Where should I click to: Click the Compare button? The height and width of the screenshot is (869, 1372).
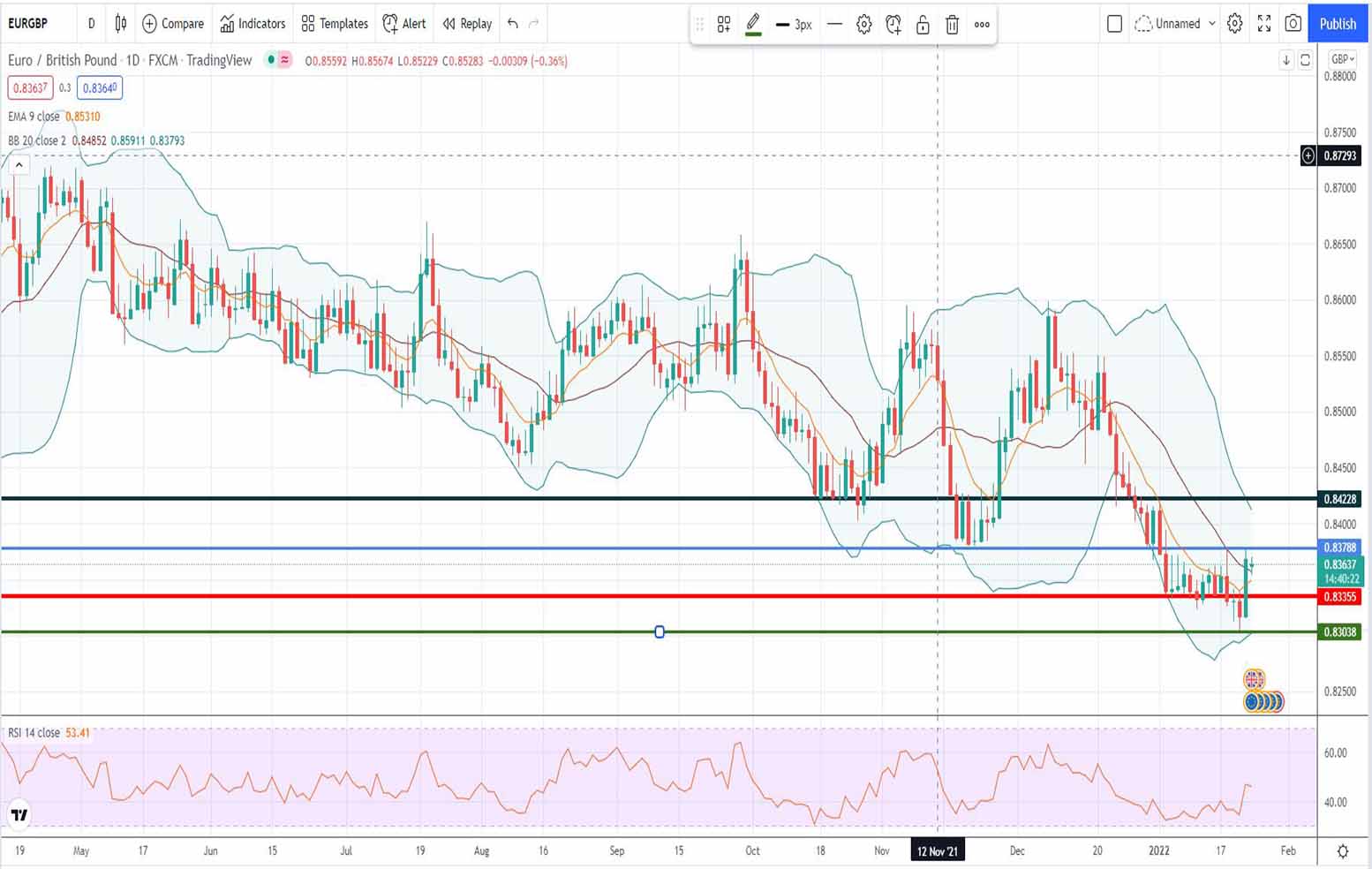173,24
